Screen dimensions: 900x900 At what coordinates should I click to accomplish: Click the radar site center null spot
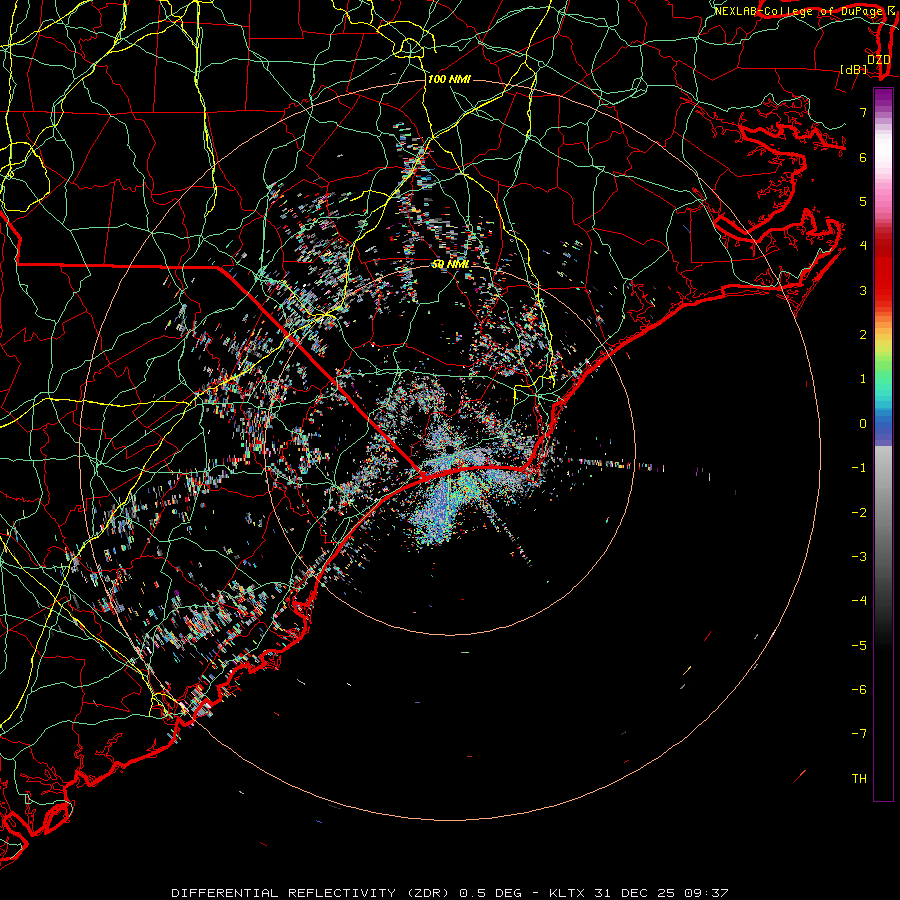point(449,449)
